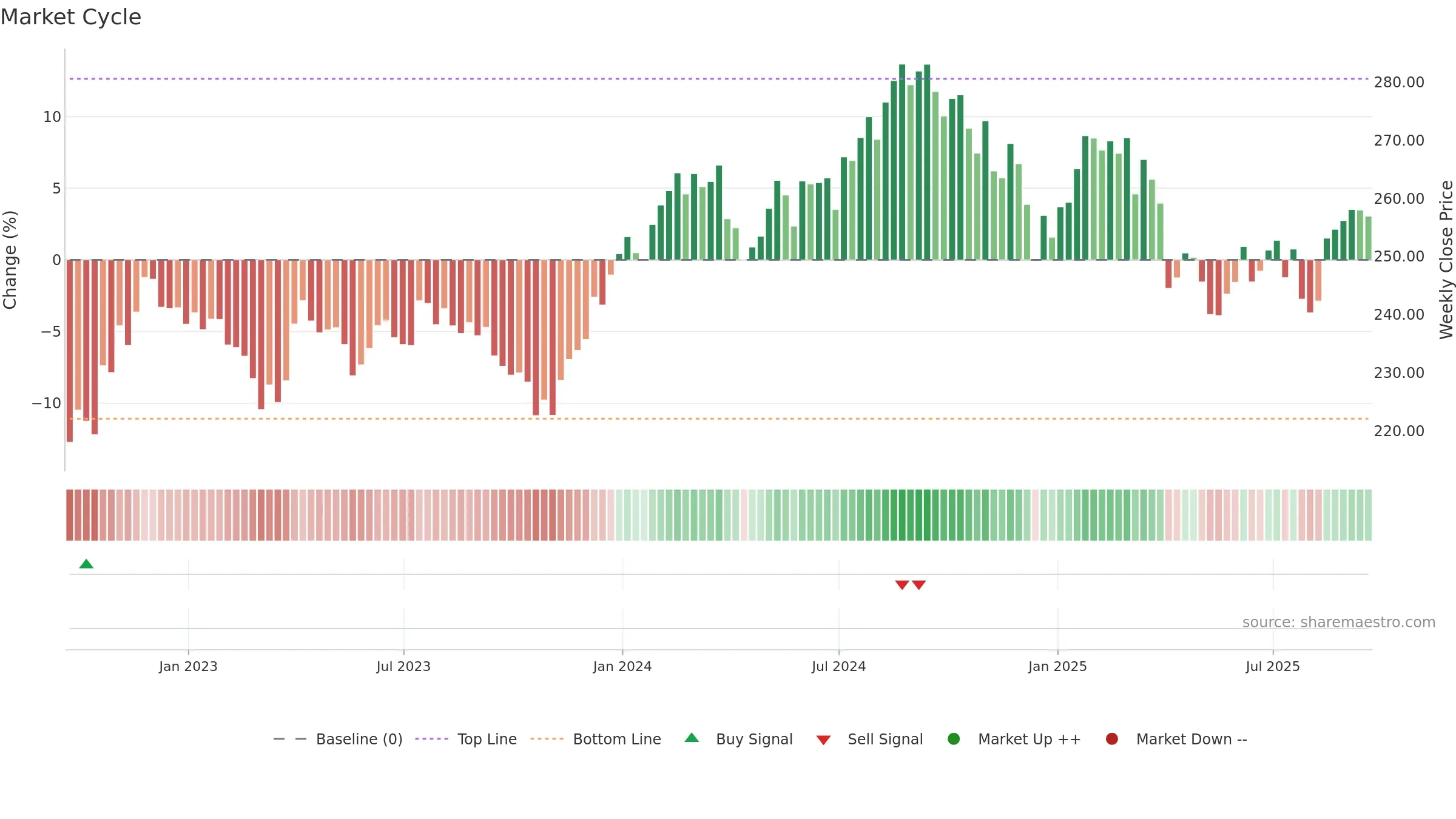Viewport: 1456px width, 819px height.
Task: Click the 10 percent change axis label
Action: (x=52, y=116)
